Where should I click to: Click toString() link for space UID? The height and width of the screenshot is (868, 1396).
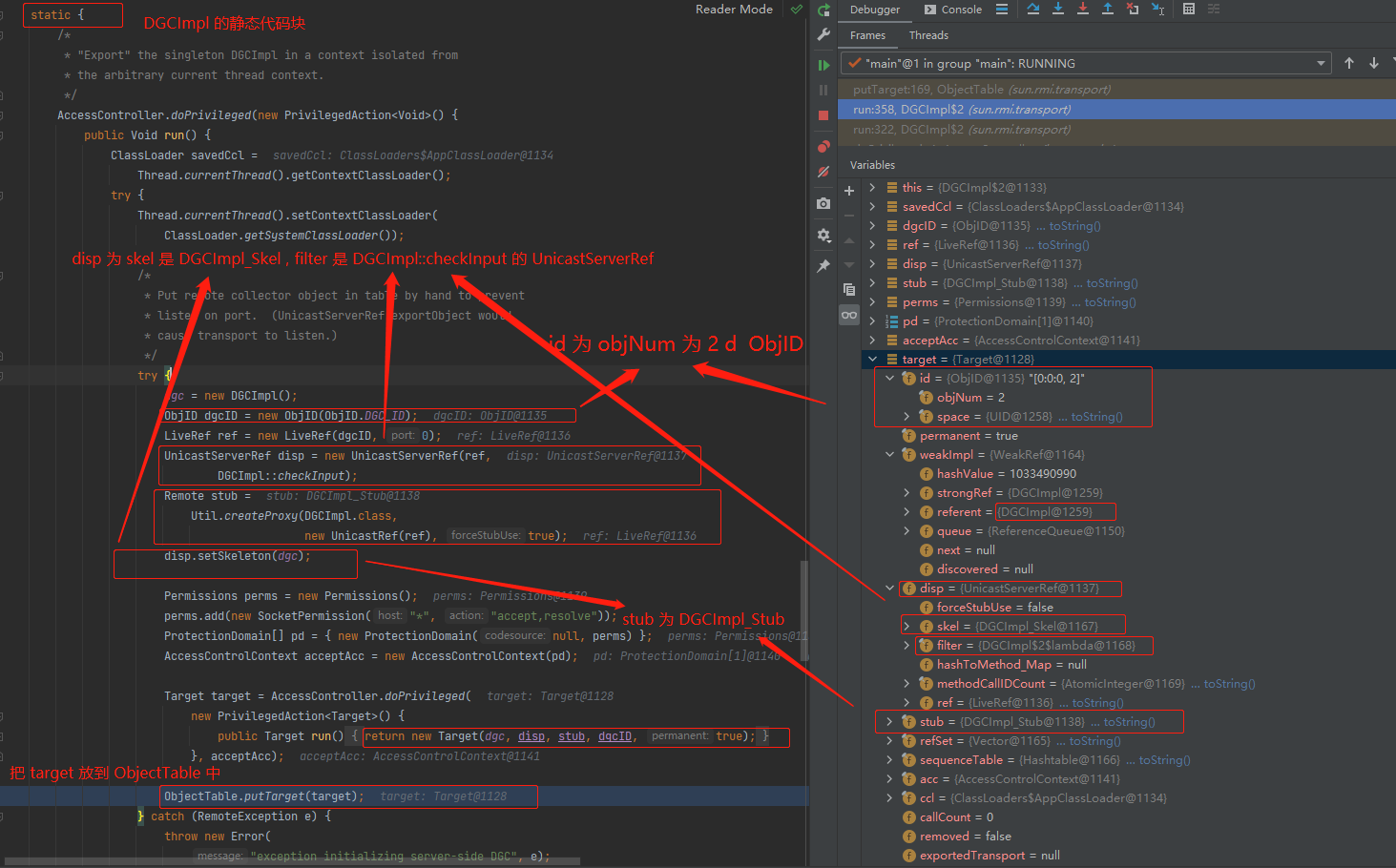[1096, 417]
